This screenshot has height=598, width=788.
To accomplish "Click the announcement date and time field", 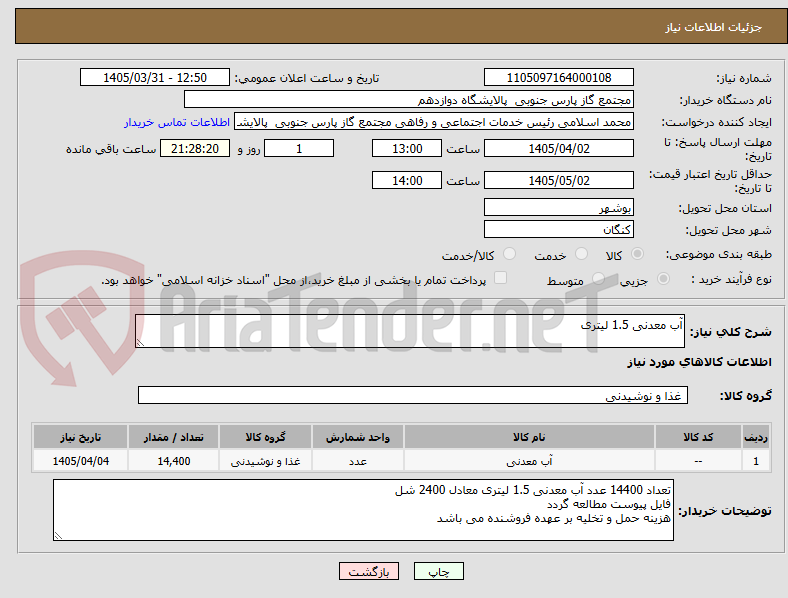I will pos(155,77).
